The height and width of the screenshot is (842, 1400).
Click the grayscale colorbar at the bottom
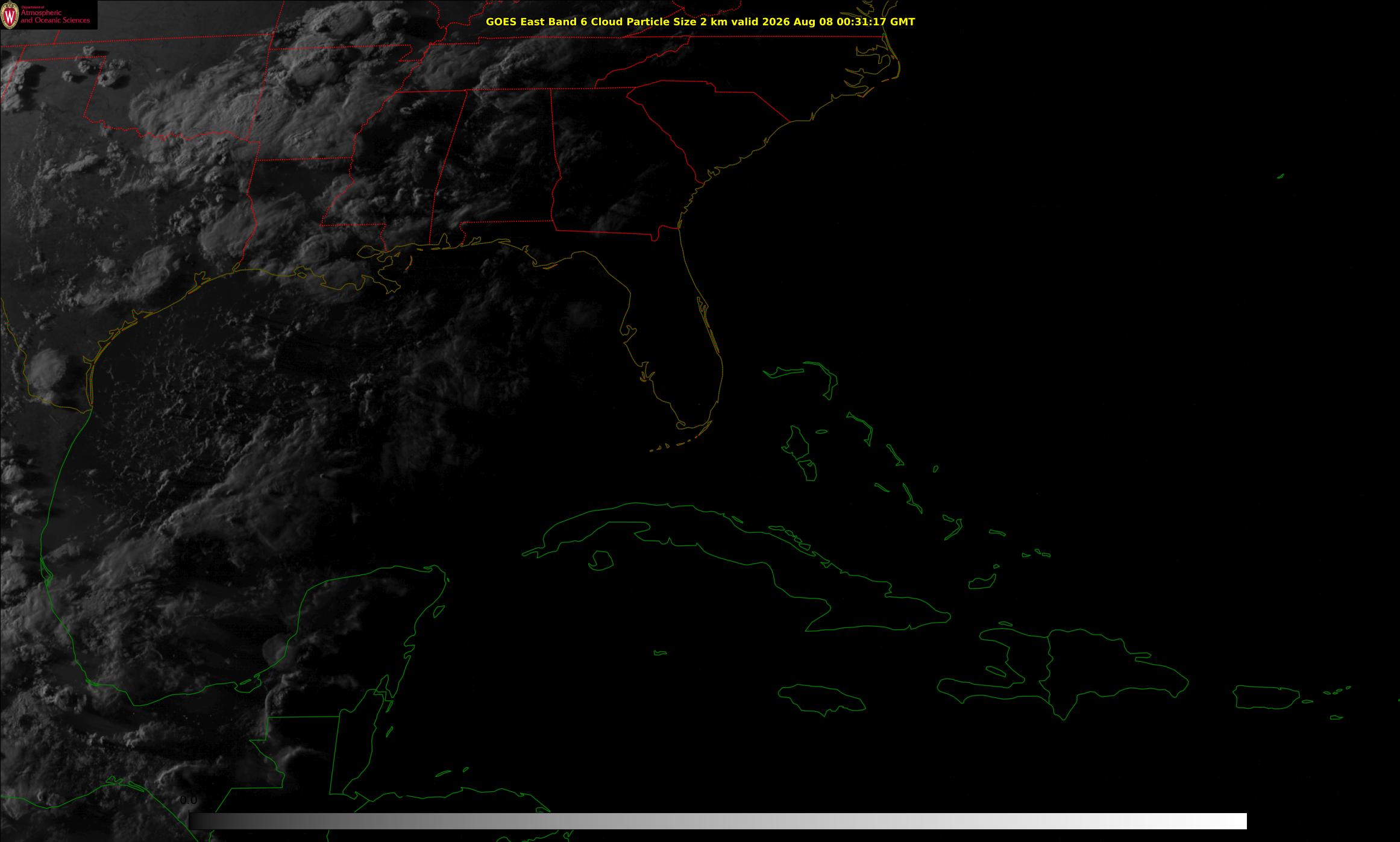(x=718, y=821)
